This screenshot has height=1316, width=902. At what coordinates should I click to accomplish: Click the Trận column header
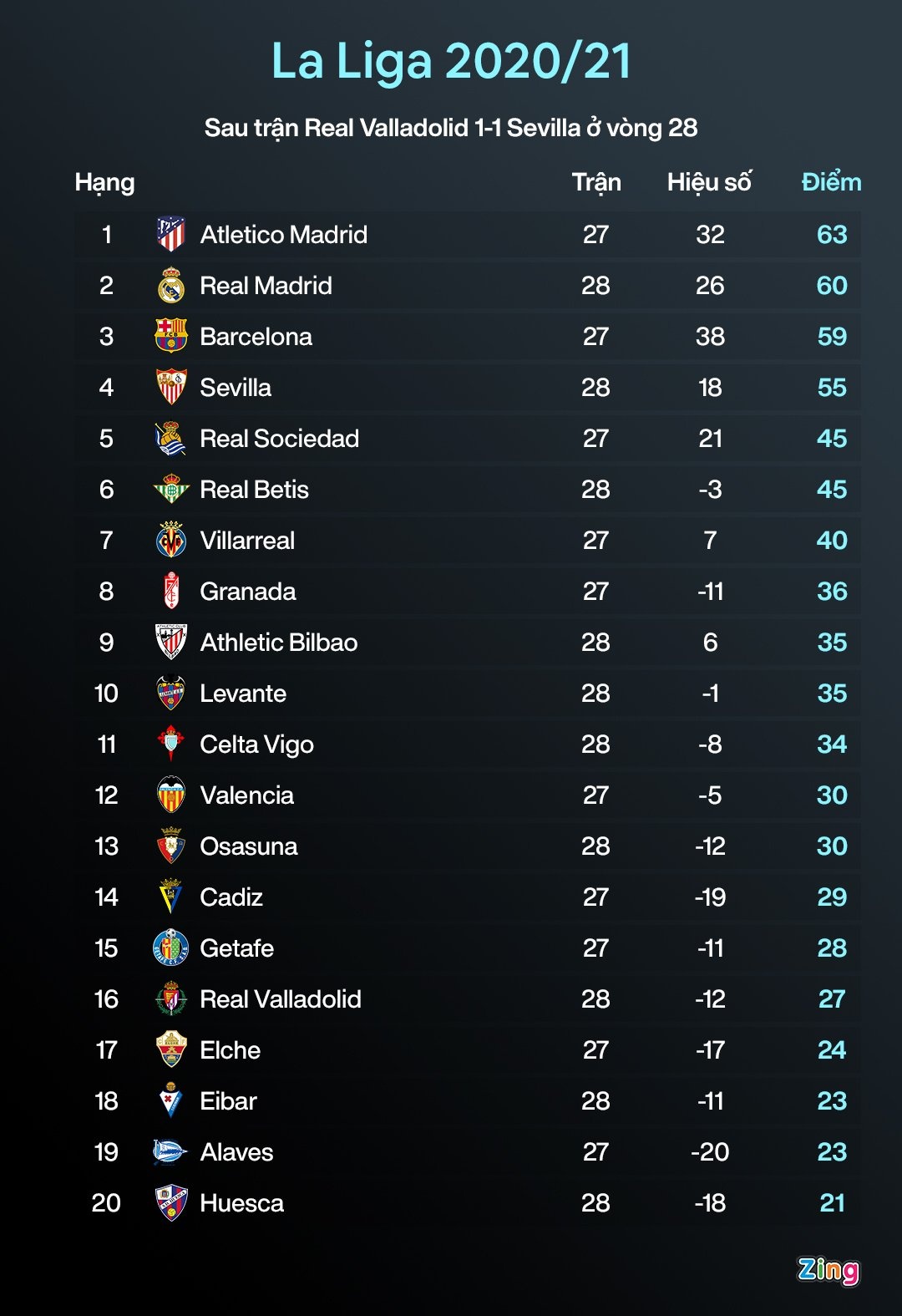(596, 182)
